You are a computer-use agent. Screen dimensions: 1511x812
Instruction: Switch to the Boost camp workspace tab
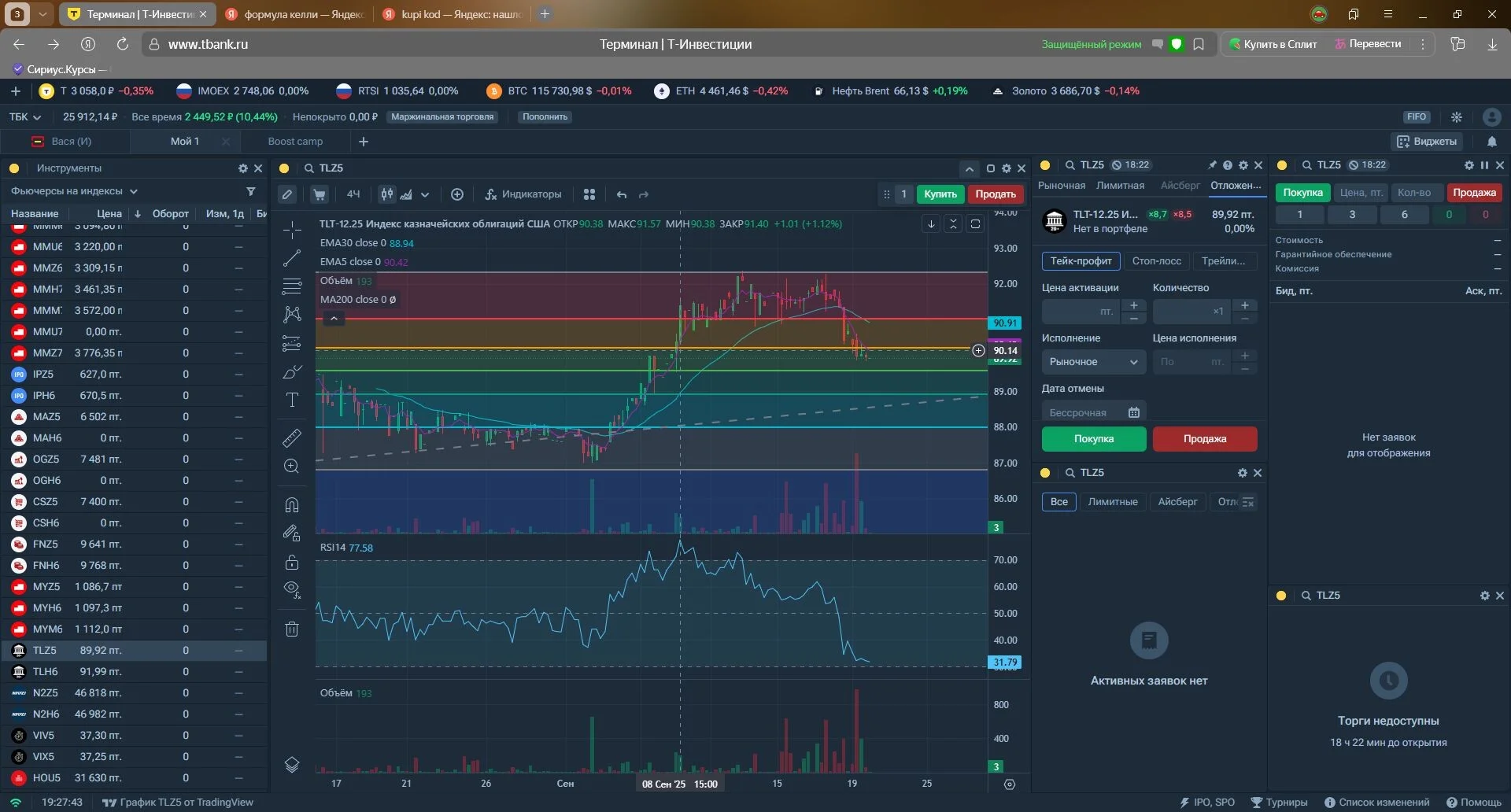tap(295, 142)
